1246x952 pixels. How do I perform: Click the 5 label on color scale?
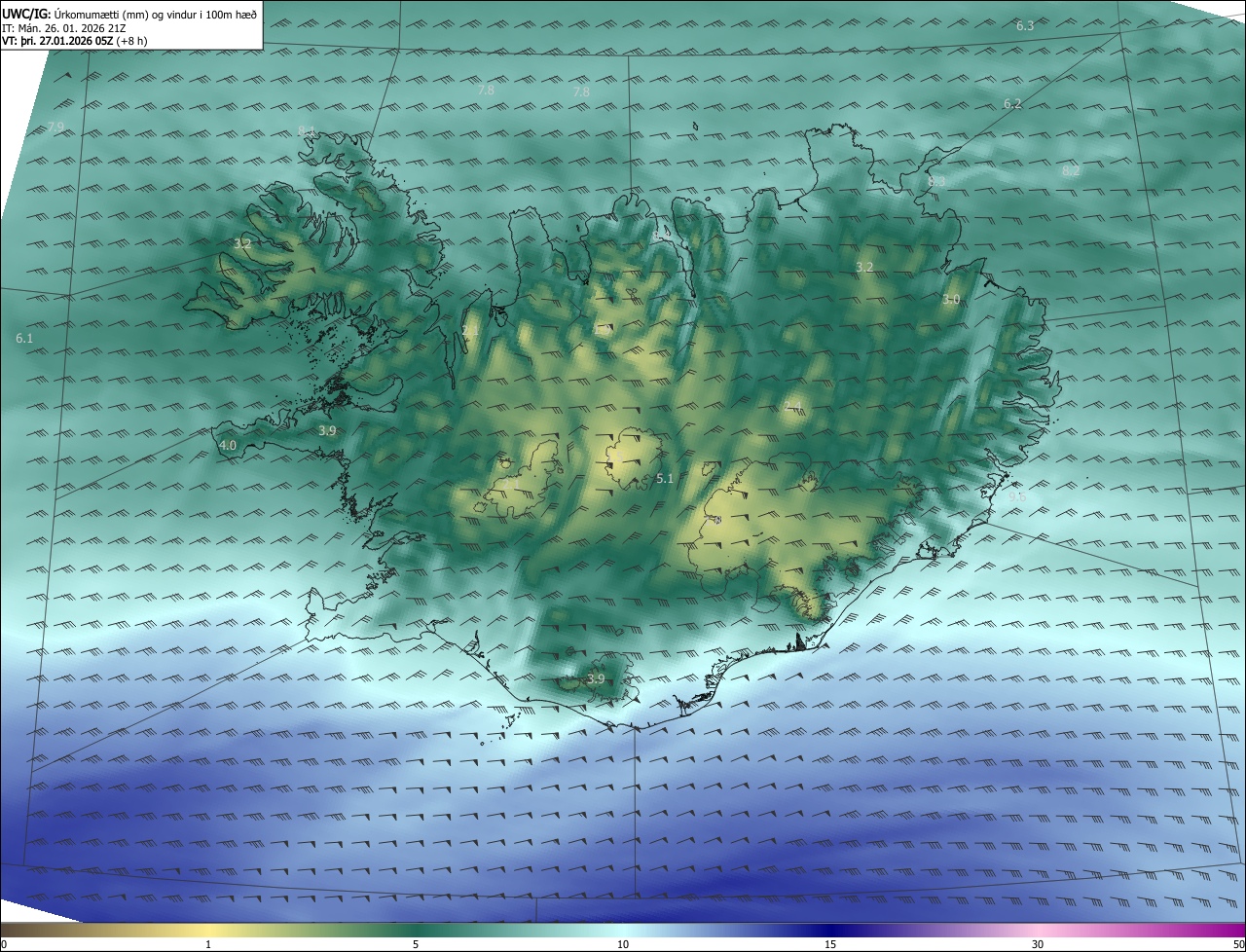416,944
